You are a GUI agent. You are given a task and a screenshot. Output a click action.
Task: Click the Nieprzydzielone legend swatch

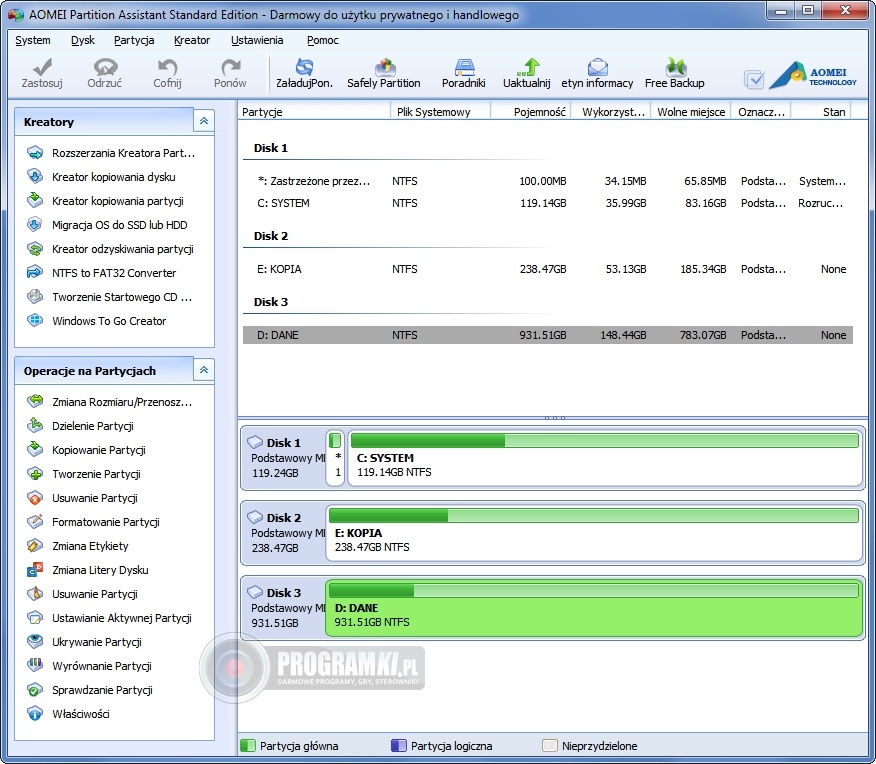coord(550,746)
